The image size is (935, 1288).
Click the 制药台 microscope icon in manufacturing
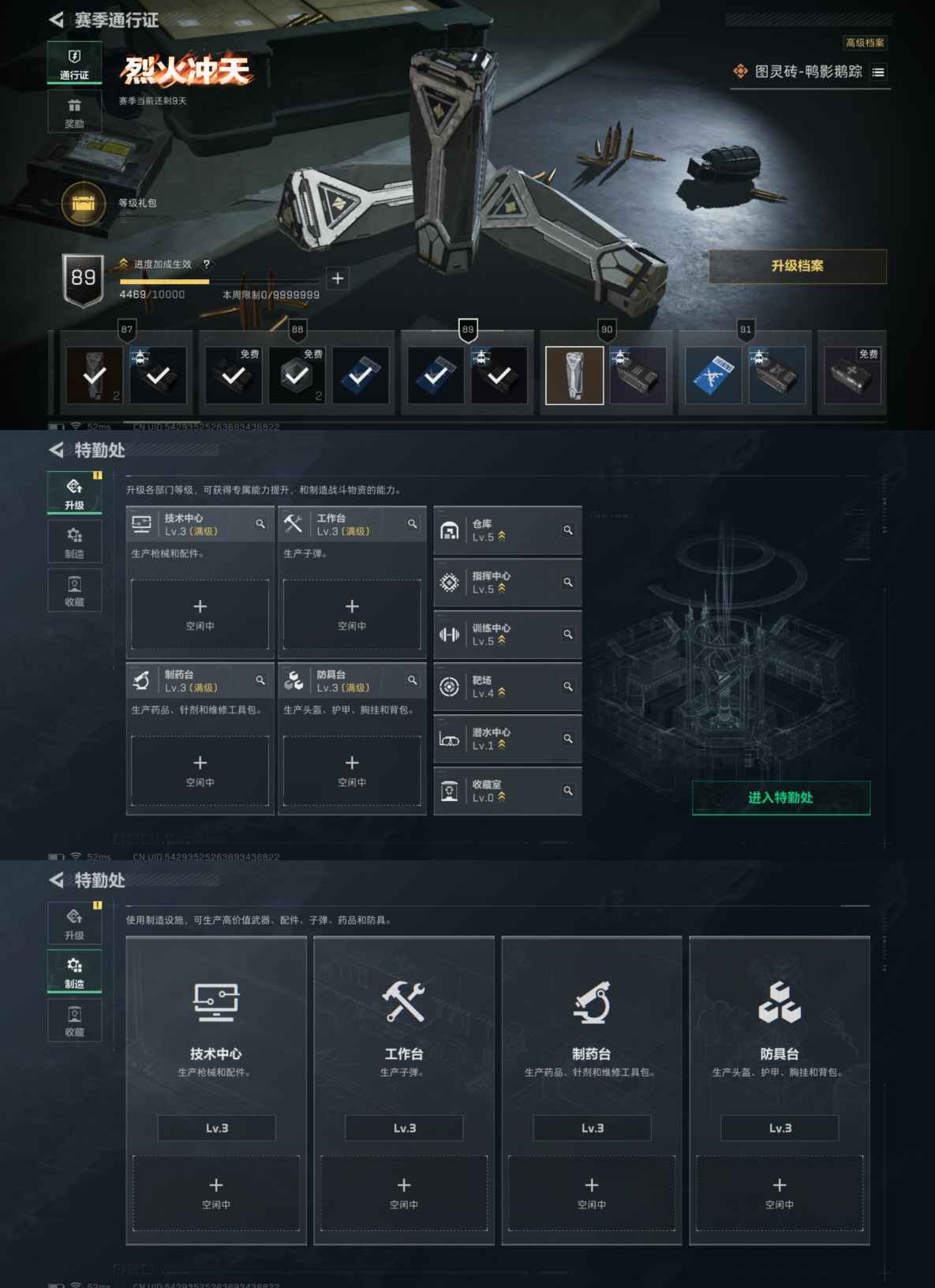click(591, 1002)
